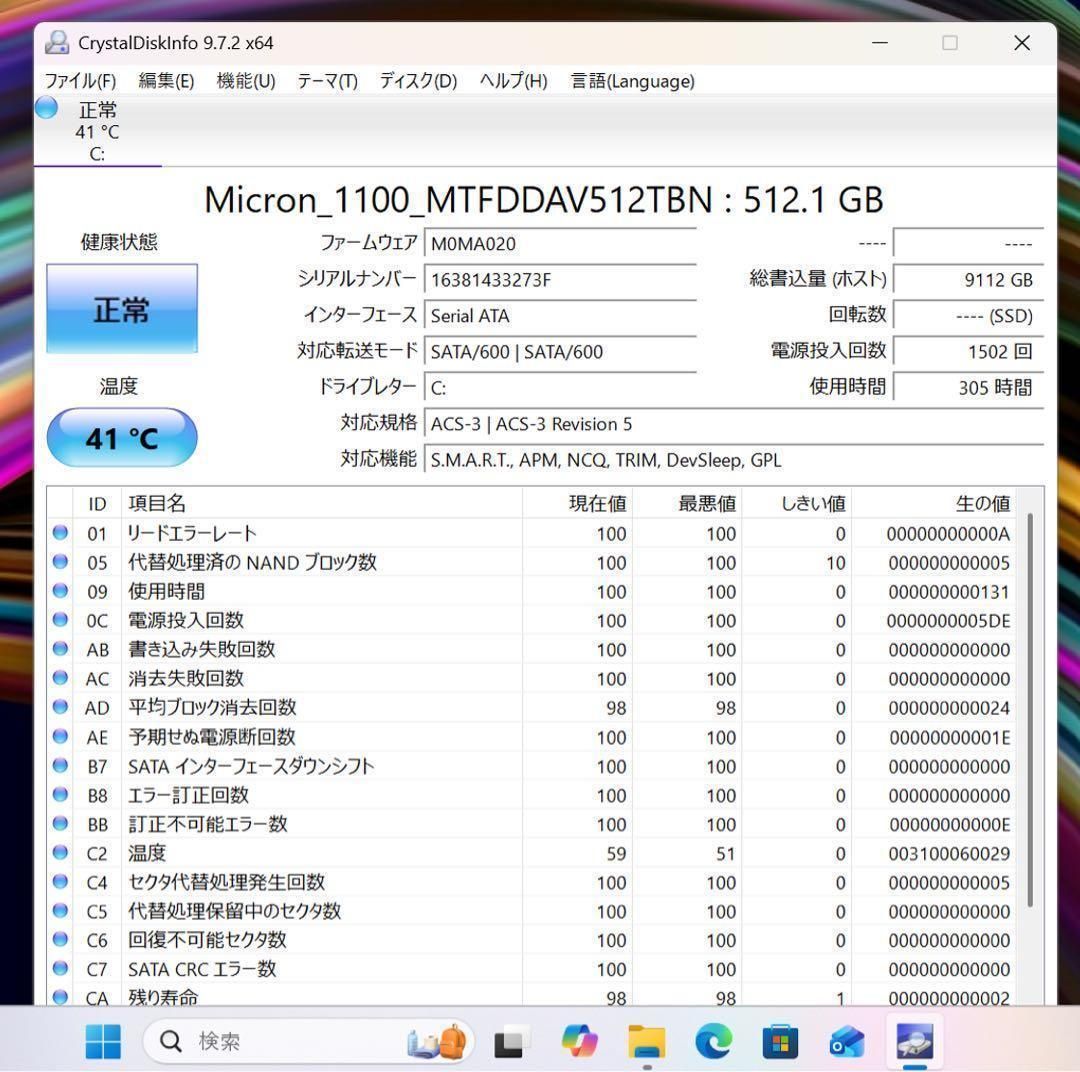
Task: Click the blue status dot beside 電源投入回数
Action: (60, 620)
